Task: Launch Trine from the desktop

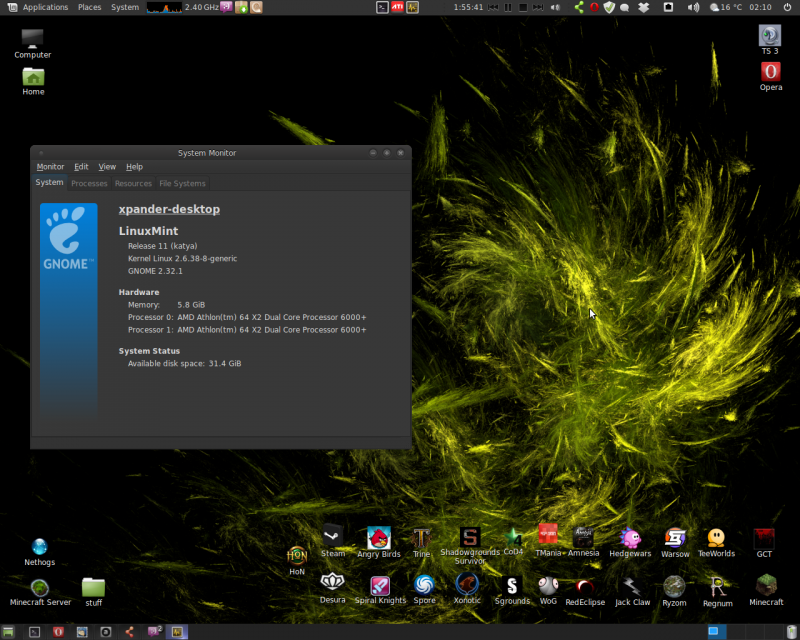Action: click(x=421, y=543)
